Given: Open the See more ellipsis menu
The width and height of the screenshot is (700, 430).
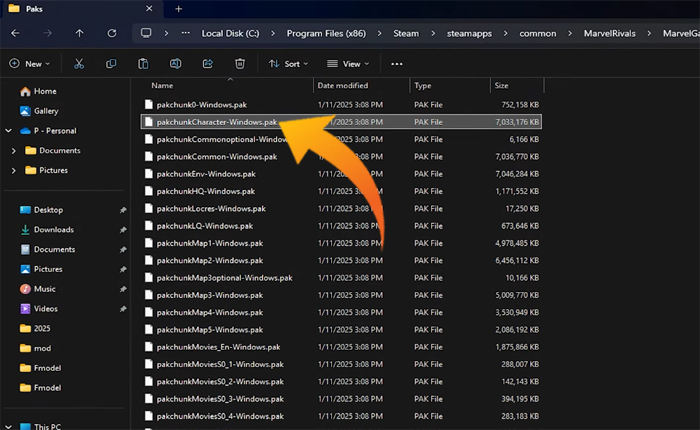Looking at the screenshot, I should click(397, 63).
